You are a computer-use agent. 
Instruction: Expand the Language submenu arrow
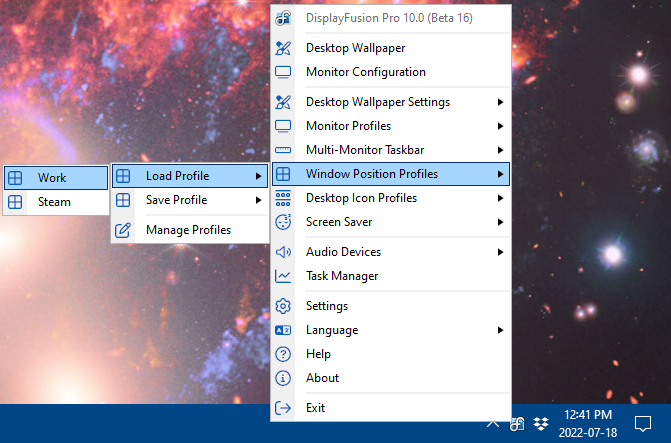500,330
